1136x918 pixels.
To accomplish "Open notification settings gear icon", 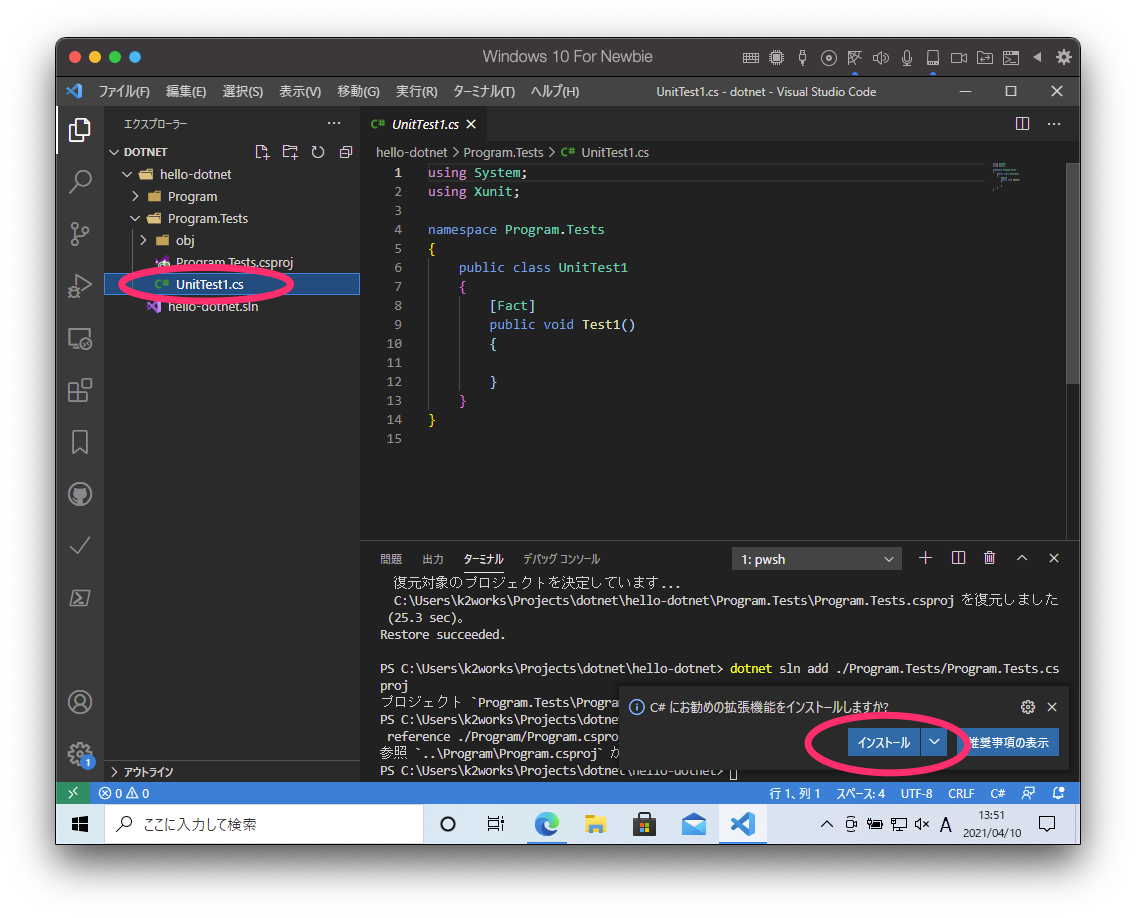I will point(1027,707).
